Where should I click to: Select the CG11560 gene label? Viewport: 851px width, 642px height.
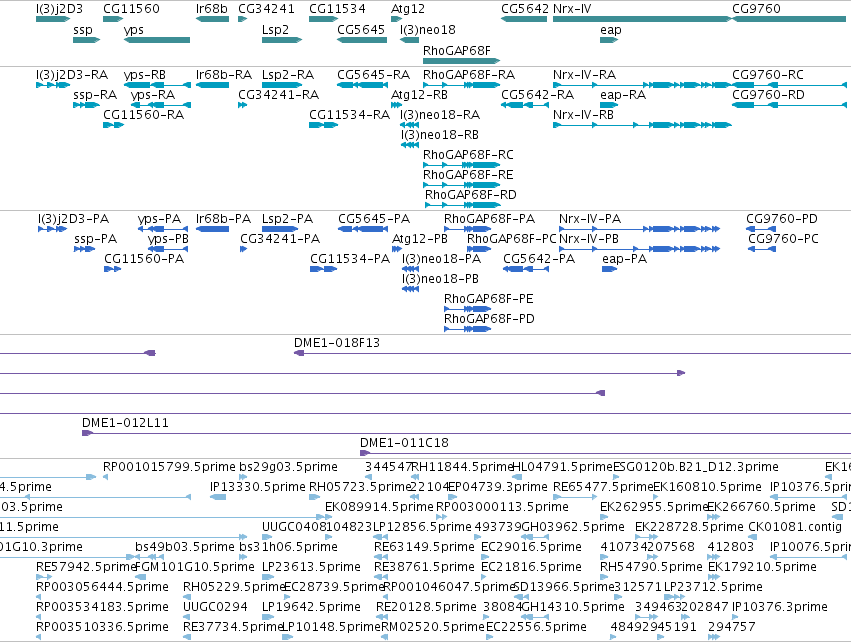tap(131, 9)
